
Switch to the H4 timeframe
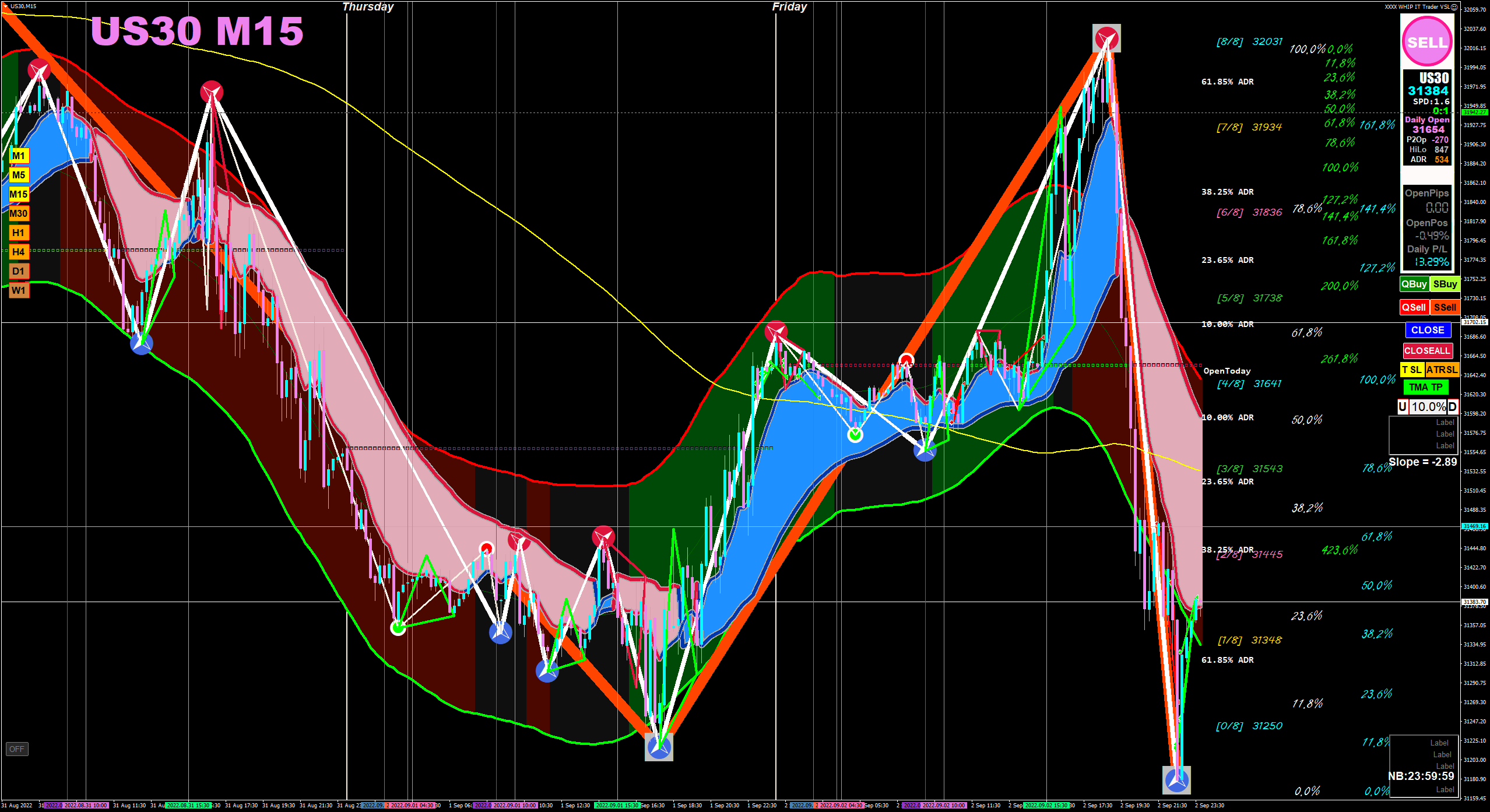(19, 252)
